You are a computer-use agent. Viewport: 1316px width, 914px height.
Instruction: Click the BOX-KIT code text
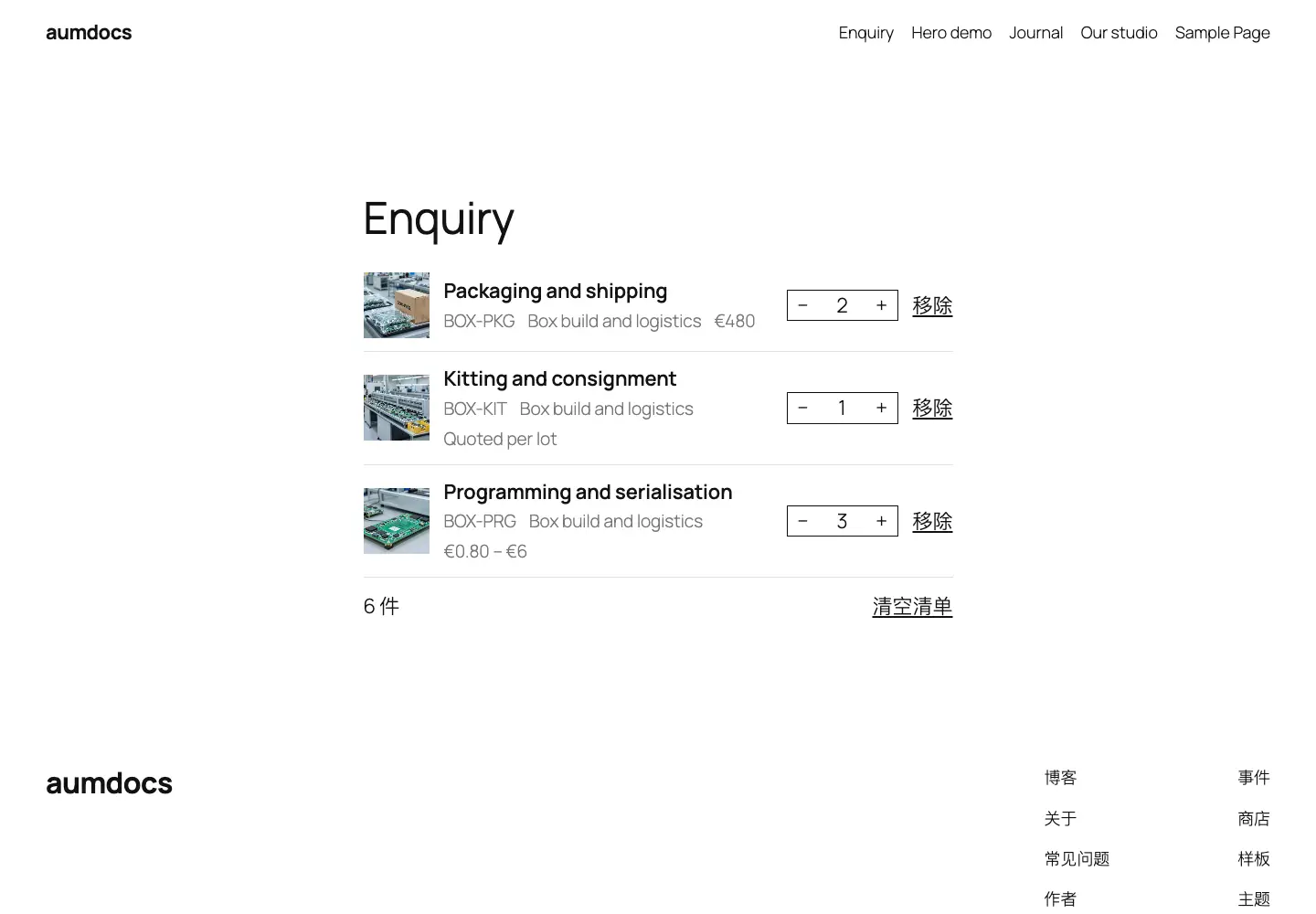475,409
